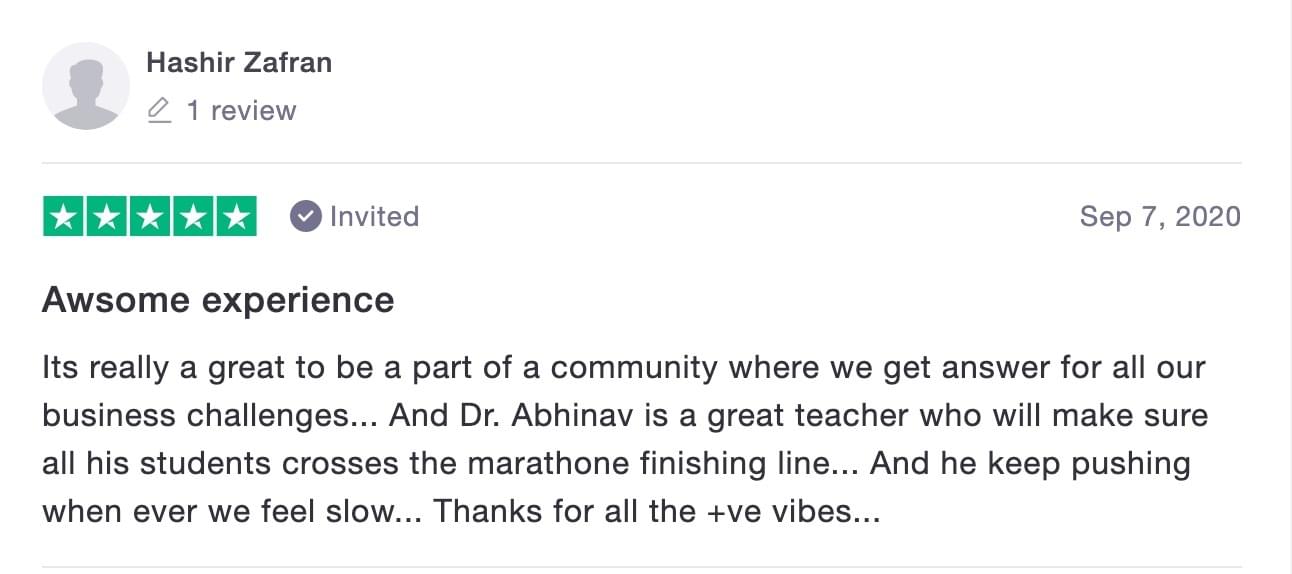1292x574 pixels.
Task: Click the word "community" in the review
Action: coord(634,368)
